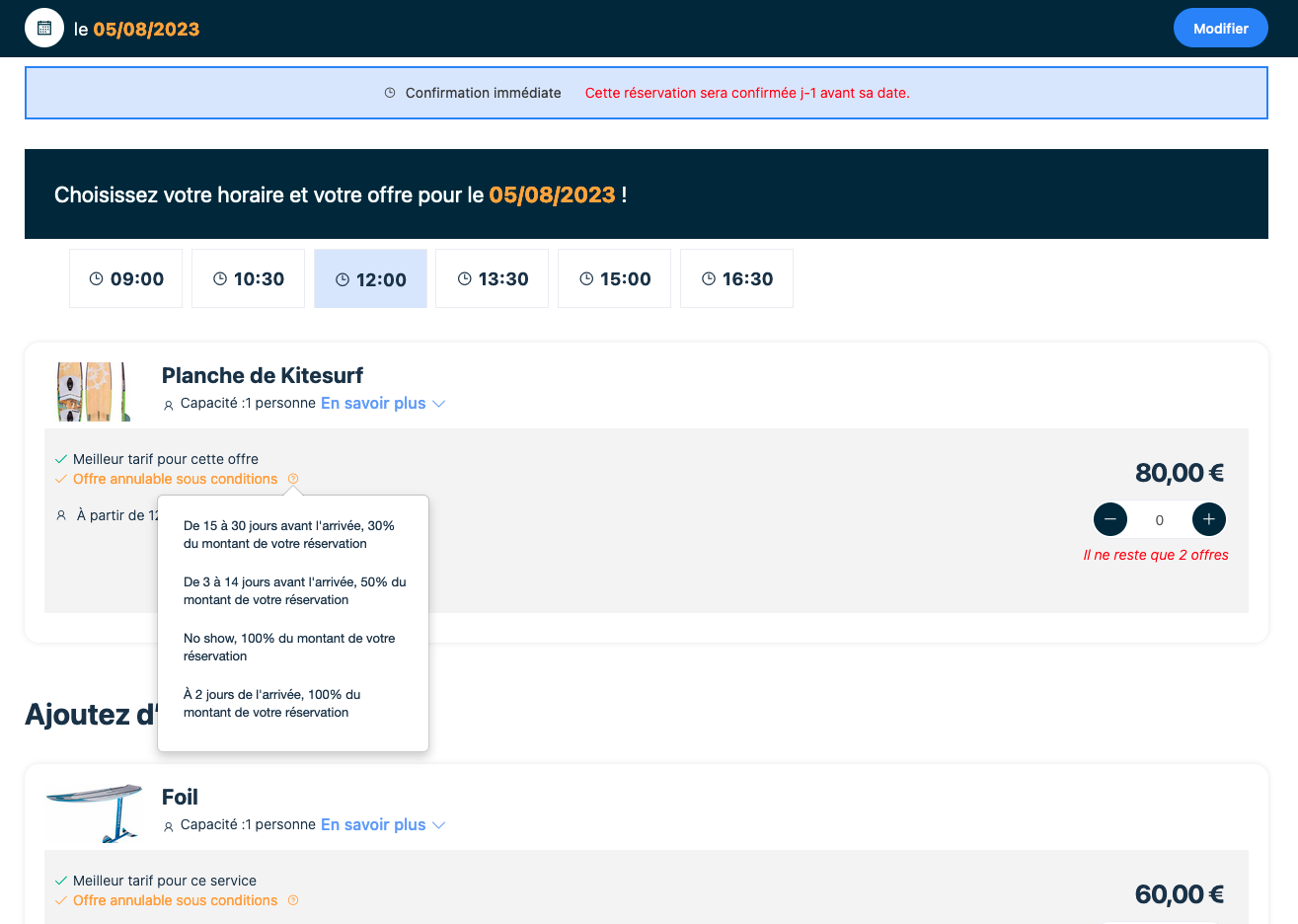Click the Modifier button
The width and height of the screenshot is (1298, 924).
pos(1220,29)
